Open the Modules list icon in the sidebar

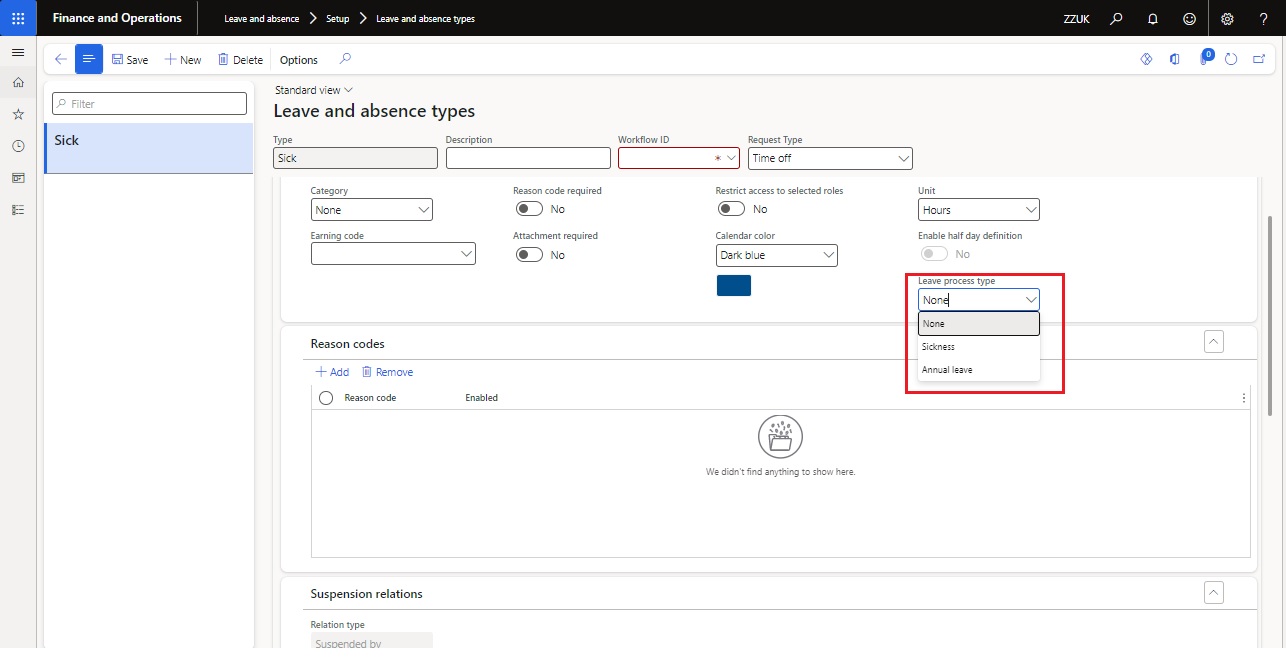[x=18, y=210]
